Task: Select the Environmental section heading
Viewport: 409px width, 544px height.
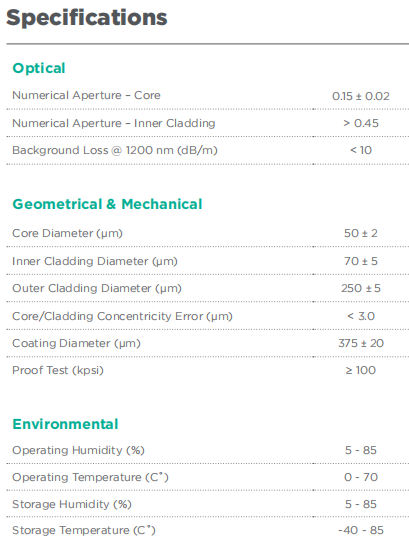Action: click(x=65, y=424)
